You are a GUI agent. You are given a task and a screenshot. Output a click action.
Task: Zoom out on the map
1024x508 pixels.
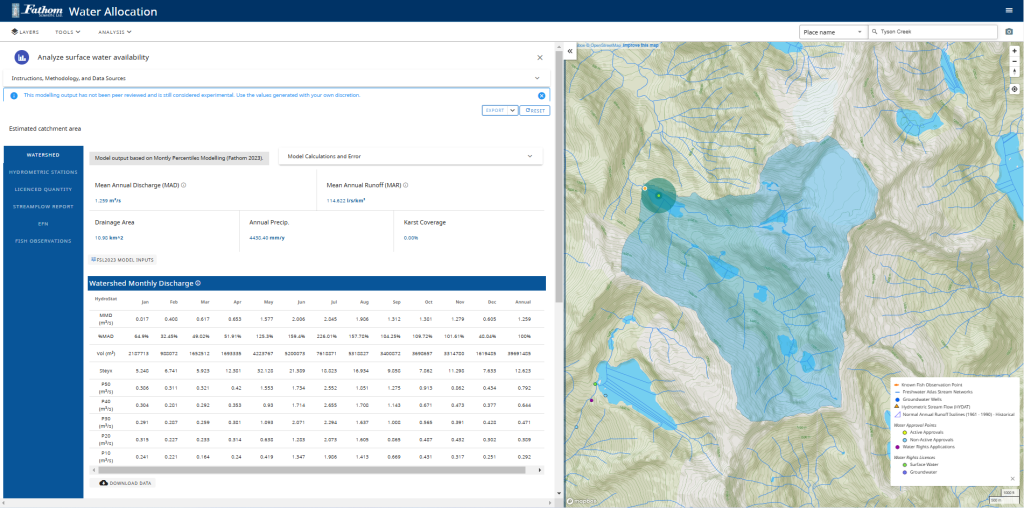click(1014, 61)
